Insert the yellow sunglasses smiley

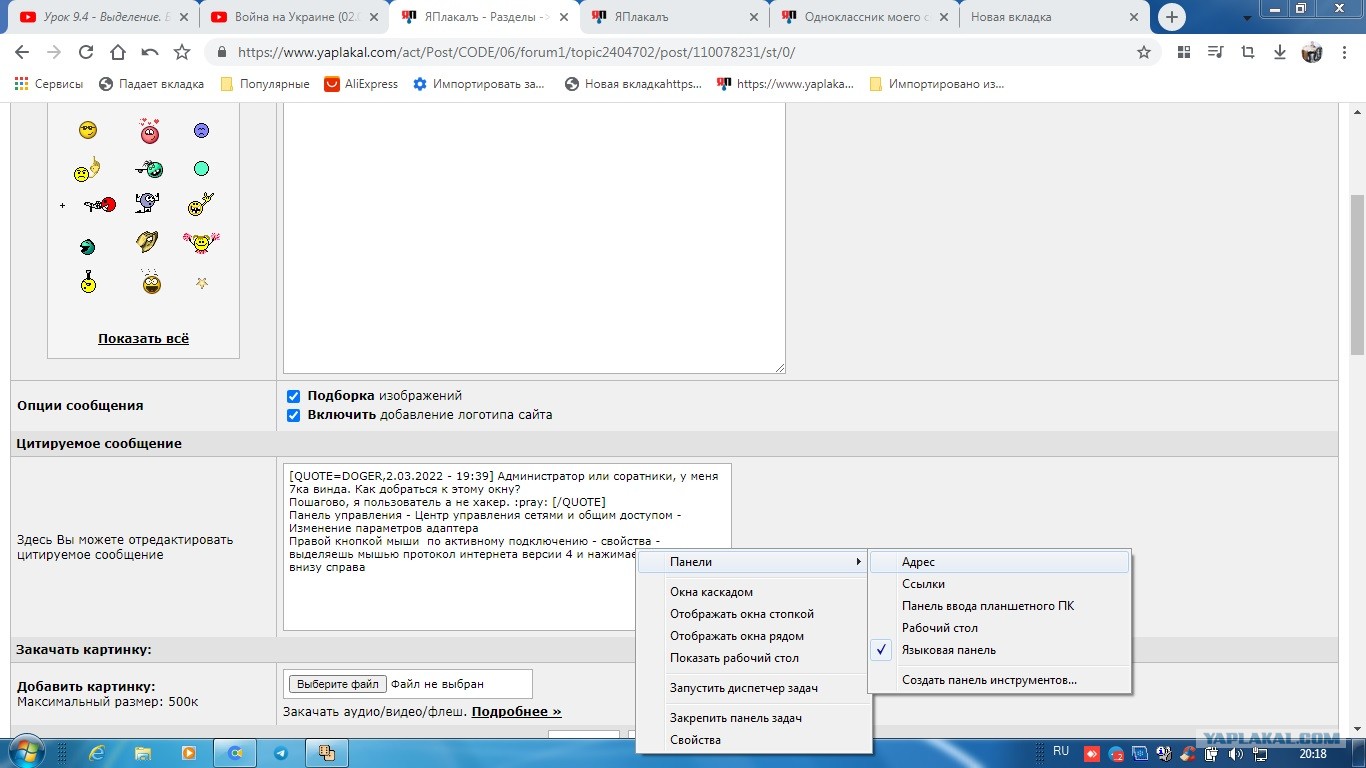tap(88, 130)
